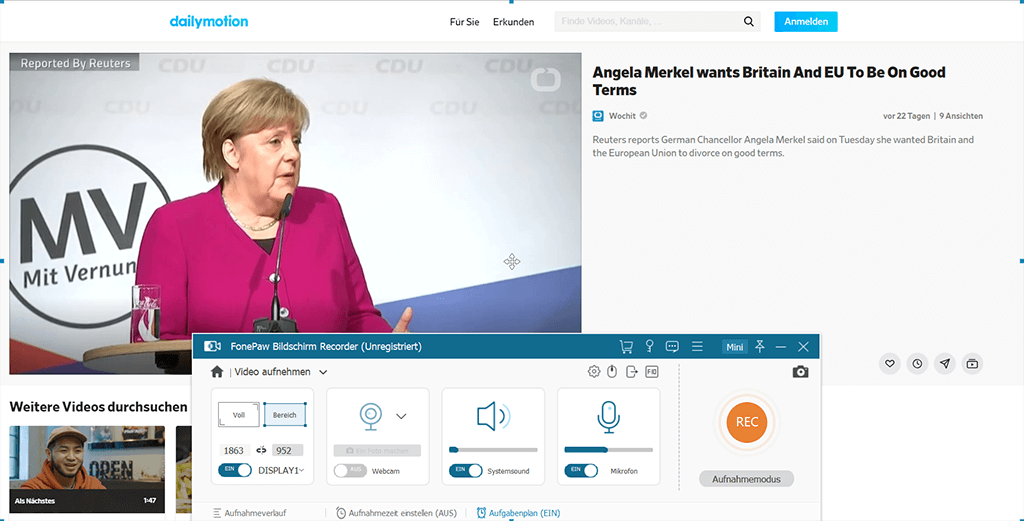
Task: Switch recorder to Mini mode
Action: point(735,347)
